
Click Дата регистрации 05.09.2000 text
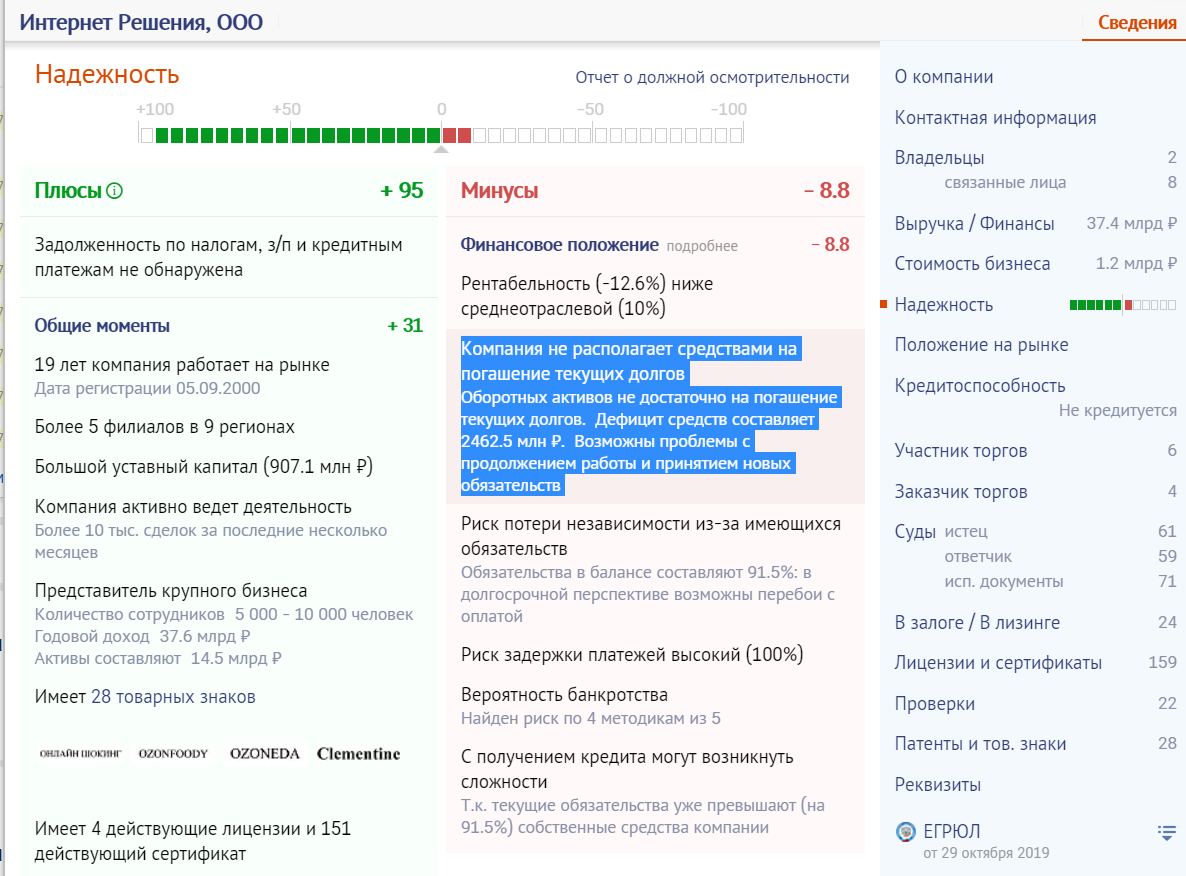pyautogui.click(x=147, y=388)
